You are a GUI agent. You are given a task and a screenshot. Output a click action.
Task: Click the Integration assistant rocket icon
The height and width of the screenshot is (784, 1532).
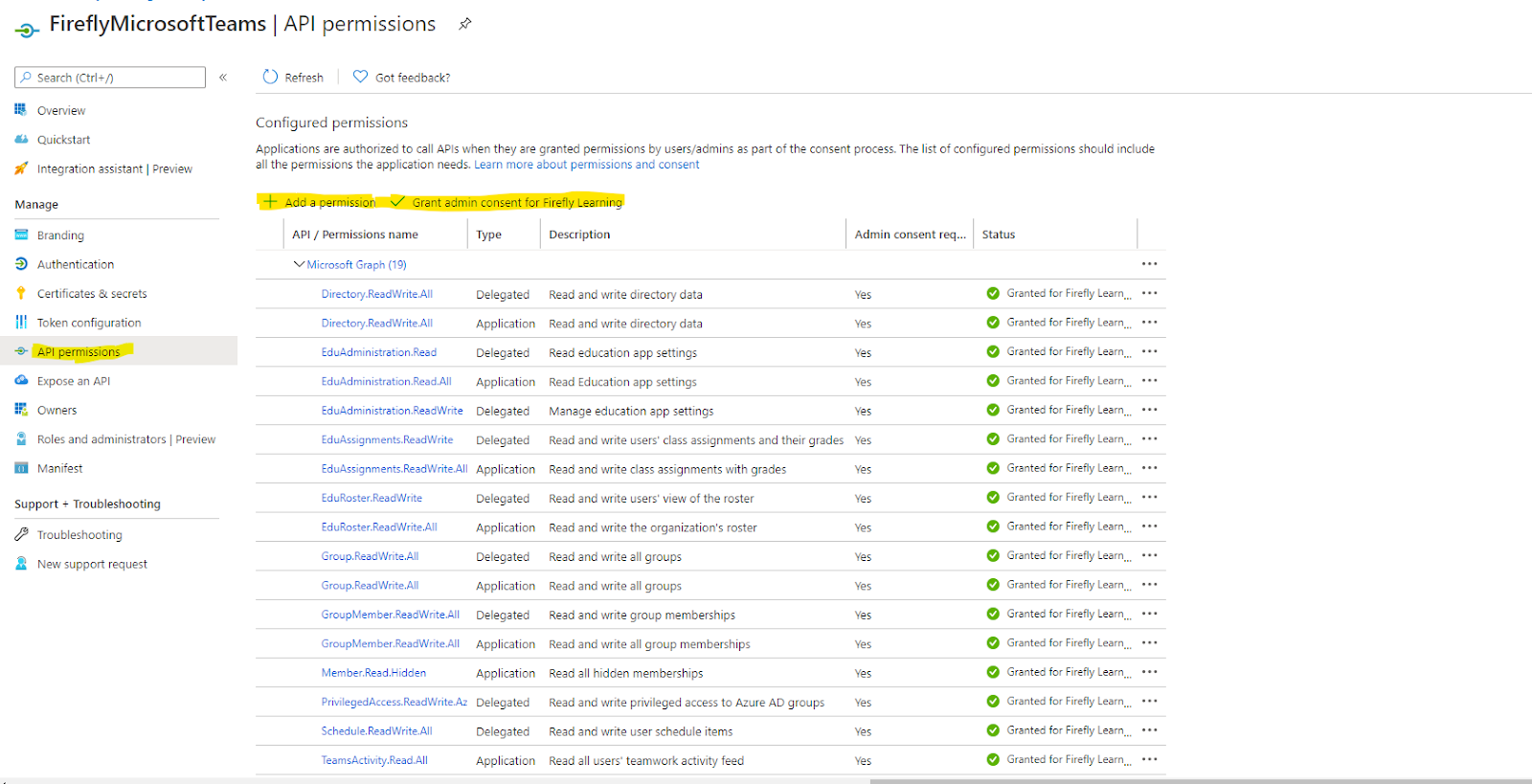point(21,168)
